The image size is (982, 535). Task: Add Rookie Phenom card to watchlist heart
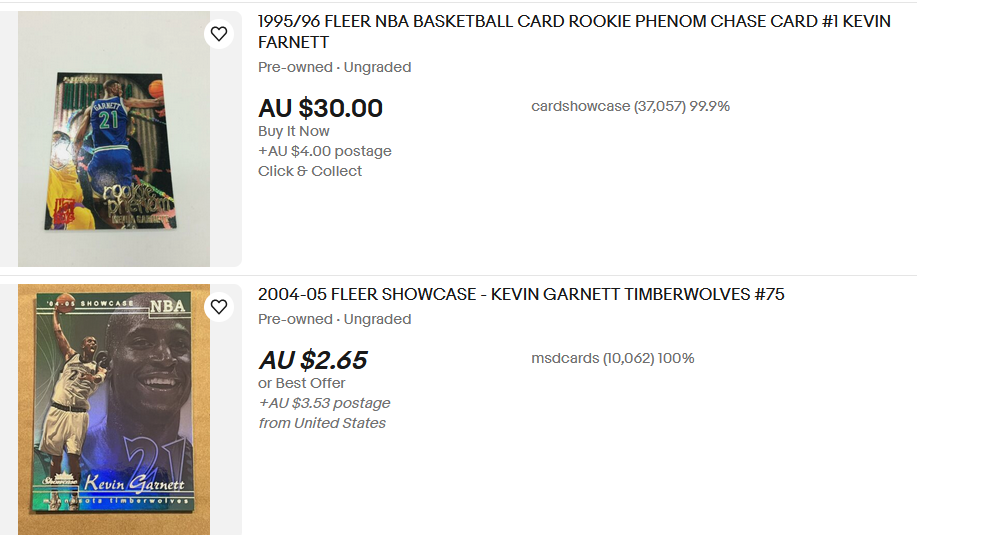pos(219,34)
